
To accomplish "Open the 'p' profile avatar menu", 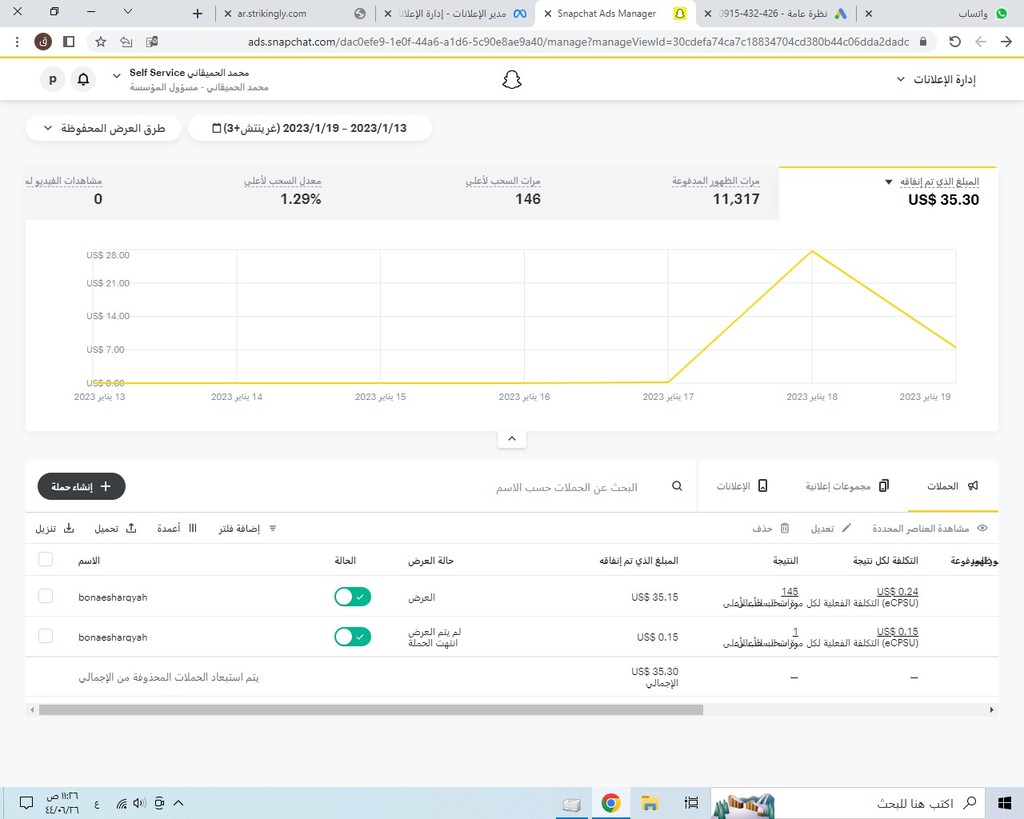I will click(53, 80).
